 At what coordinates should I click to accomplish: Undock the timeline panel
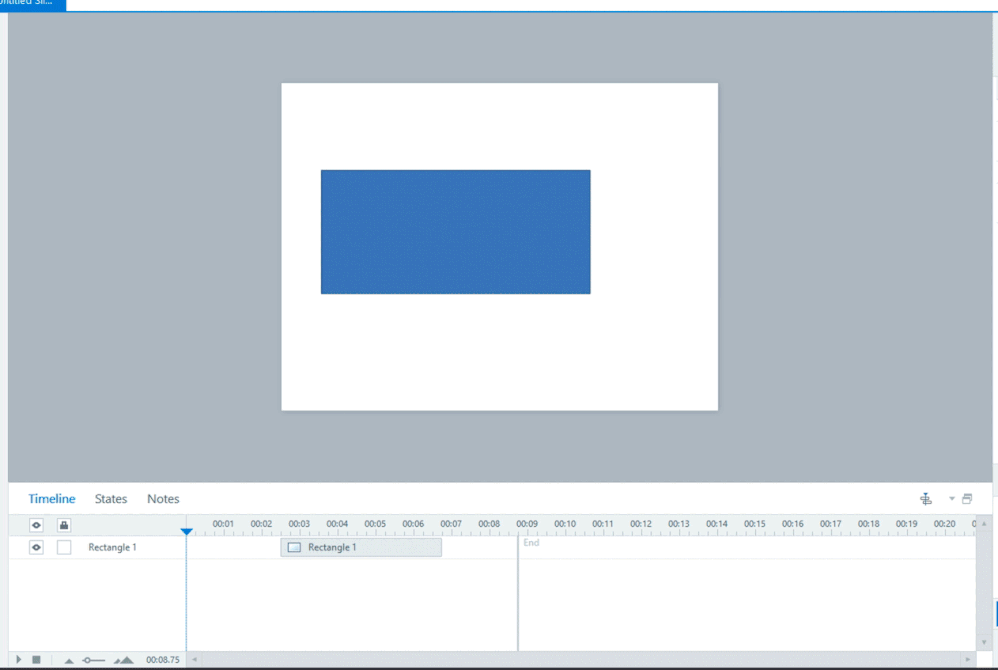tap(967, 499)
